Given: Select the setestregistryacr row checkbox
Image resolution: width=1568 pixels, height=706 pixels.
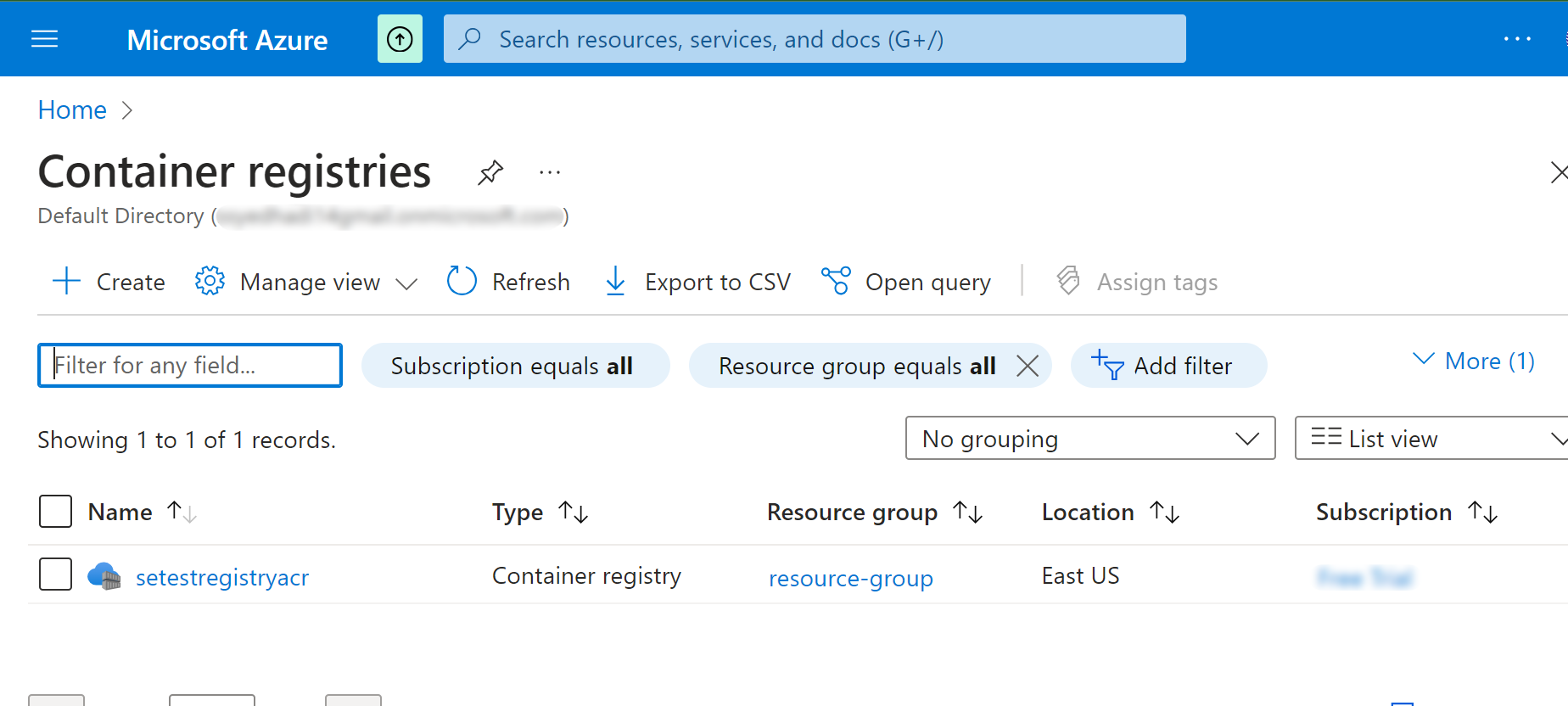Looking at the screenshot, I should [56, 574].
